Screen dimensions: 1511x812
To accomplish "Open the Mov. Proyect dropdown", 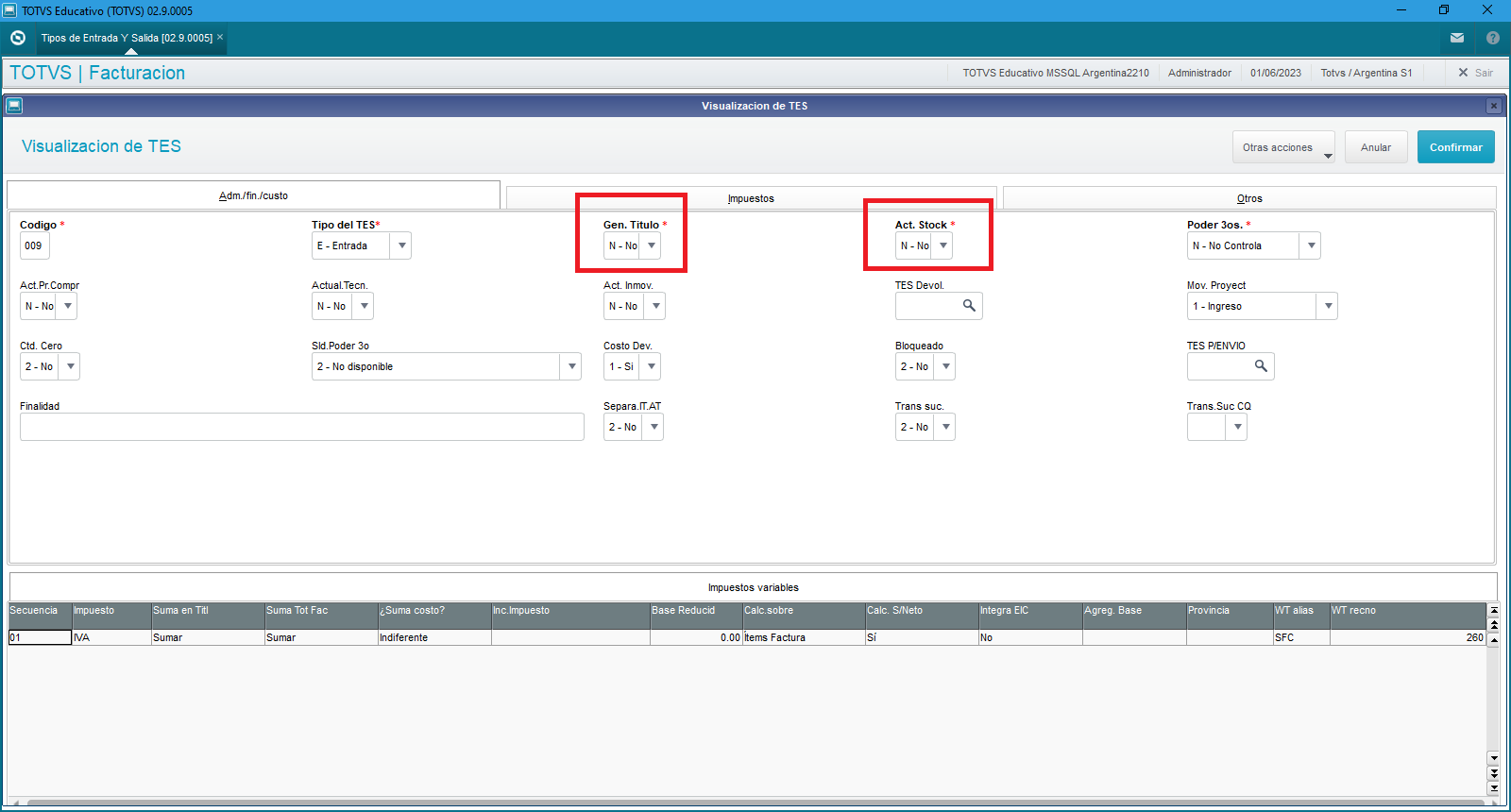I will click(x=1262, y=306).
